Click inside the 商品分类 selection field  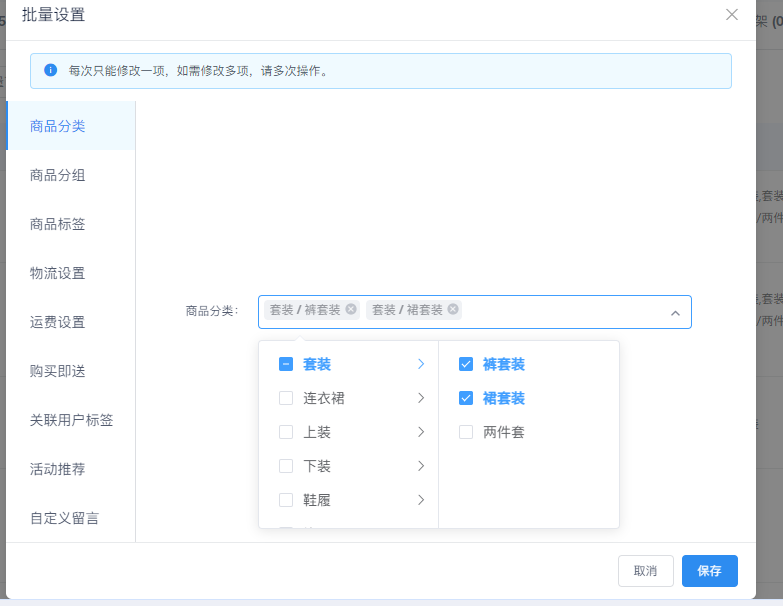pos(474,312)
